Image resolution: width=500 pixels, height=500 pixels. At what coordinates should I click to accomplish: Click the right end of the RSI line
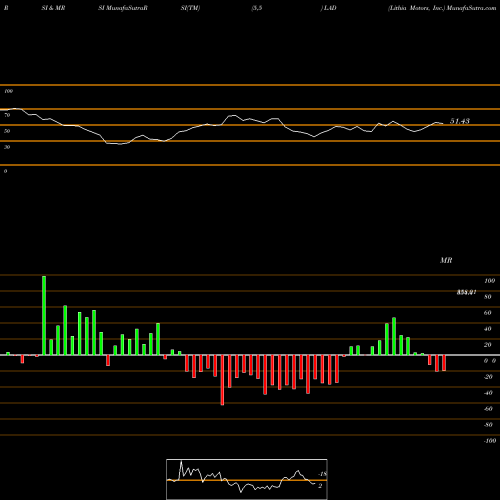(443, 124)
